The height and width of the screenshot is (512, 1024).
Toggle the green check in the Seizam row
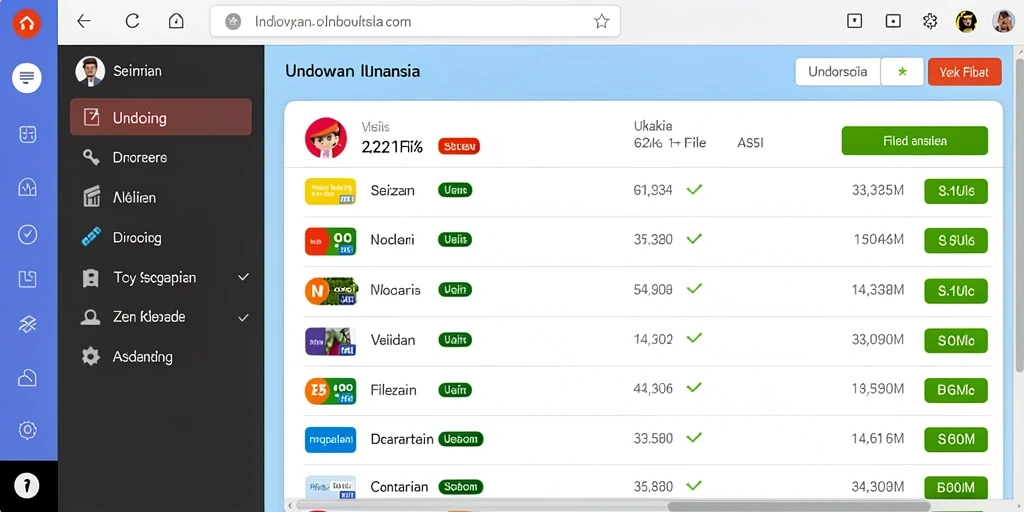(694, 189)
